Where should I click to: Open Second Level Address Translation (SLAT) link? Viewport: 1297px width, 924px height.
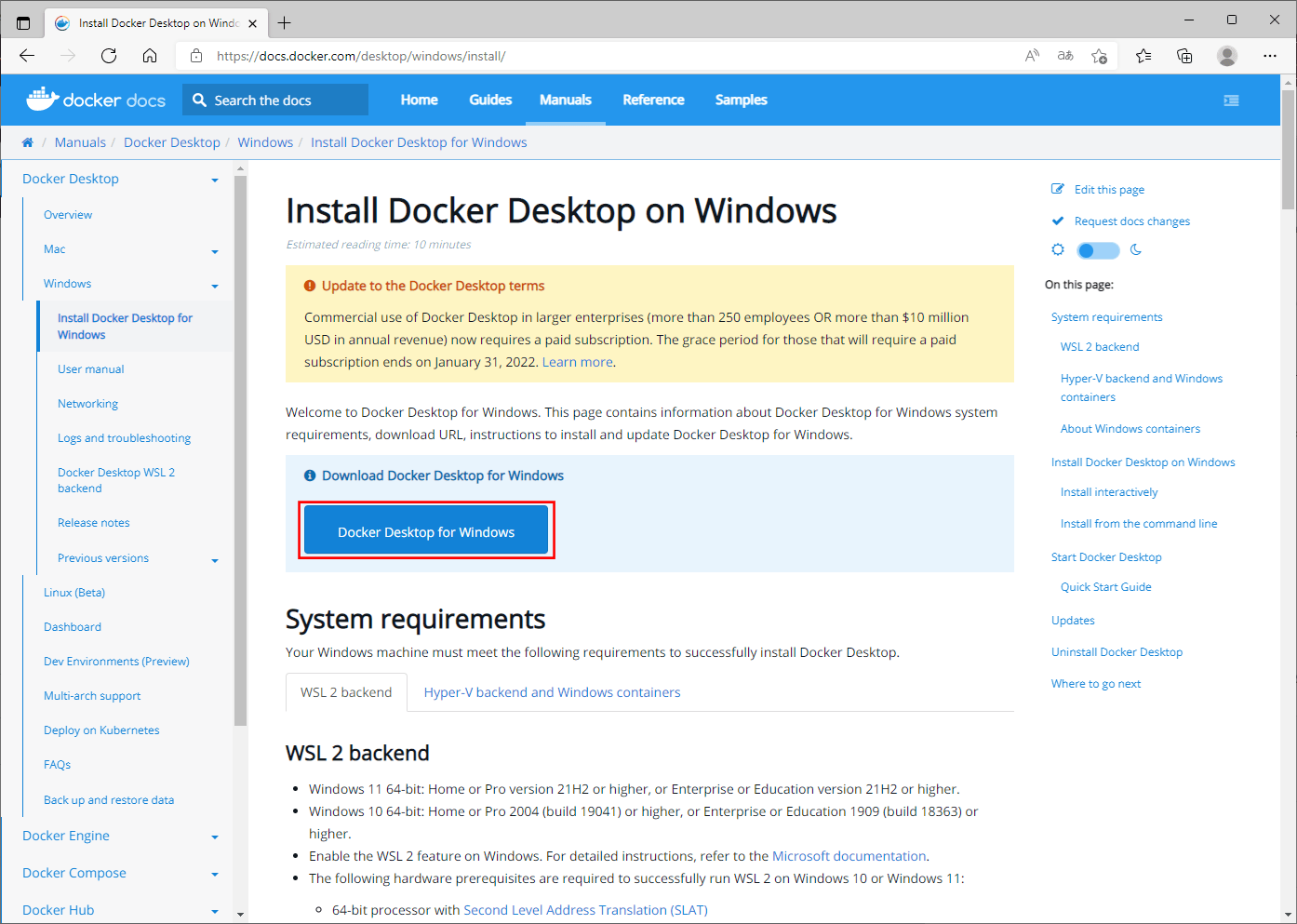point(585,910)
